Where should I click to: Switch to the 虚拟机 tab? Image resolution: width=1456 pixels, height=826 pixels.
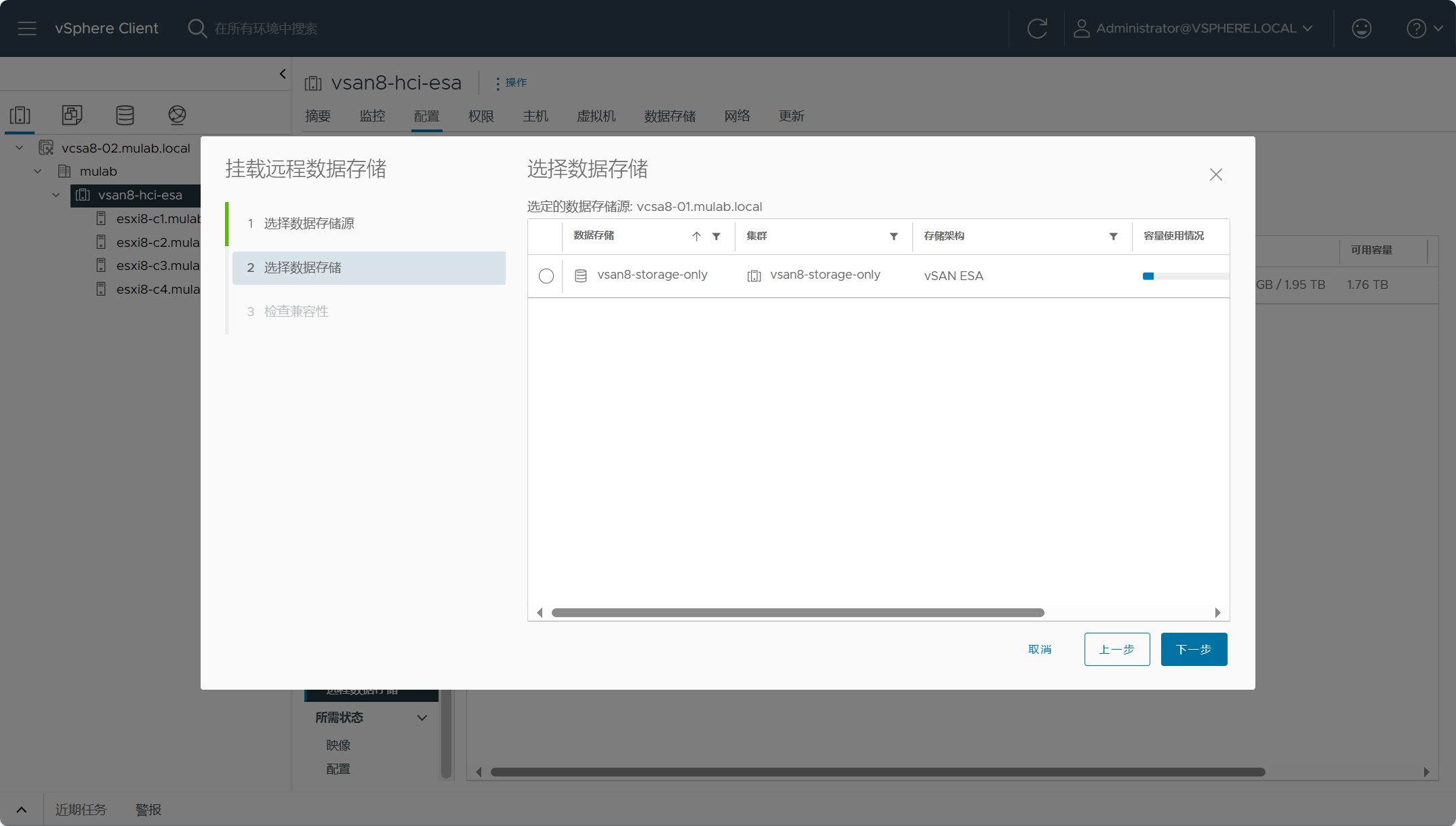[x=596, y=116]
